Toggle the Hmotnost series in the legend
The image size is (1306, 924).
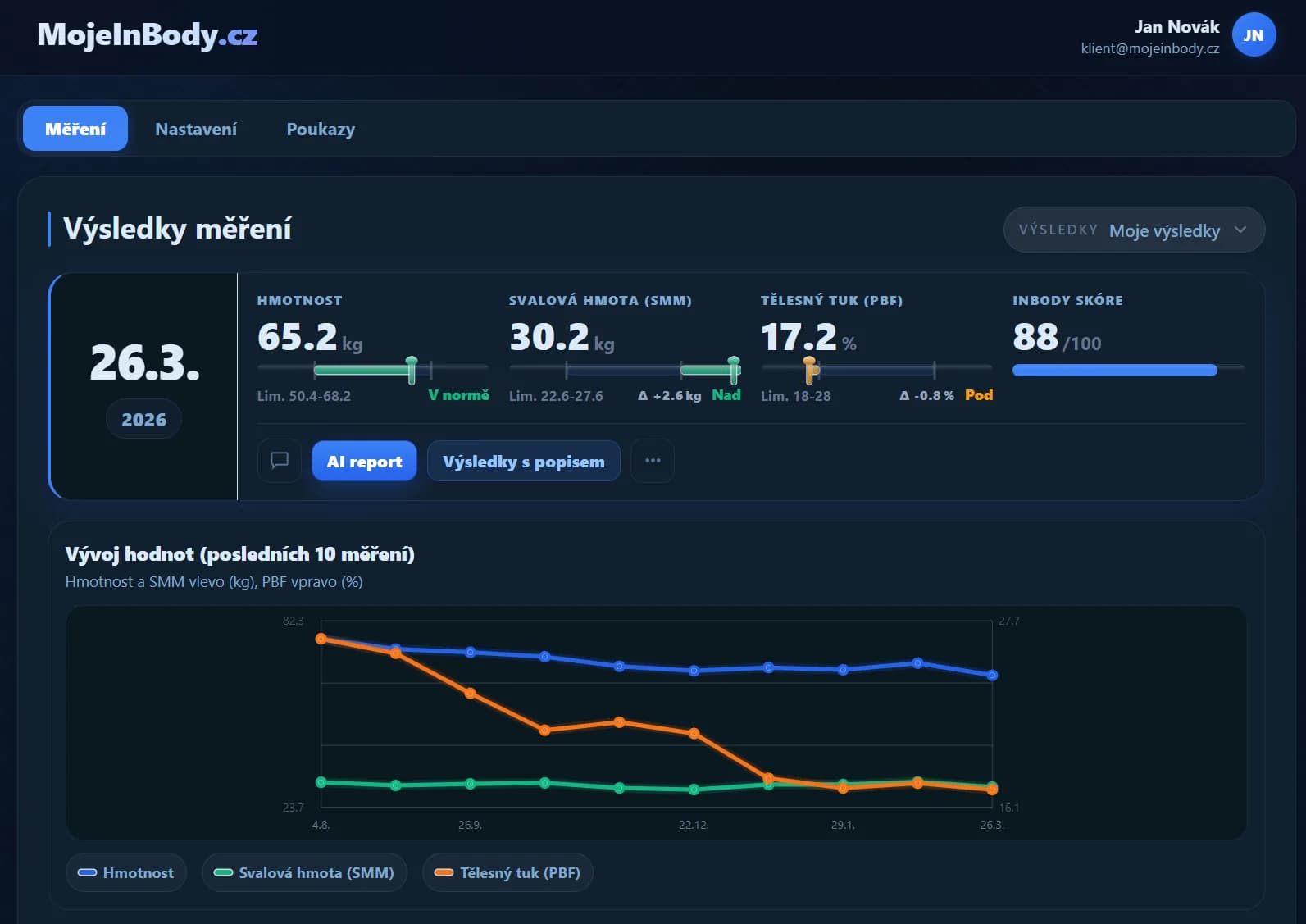126,873
